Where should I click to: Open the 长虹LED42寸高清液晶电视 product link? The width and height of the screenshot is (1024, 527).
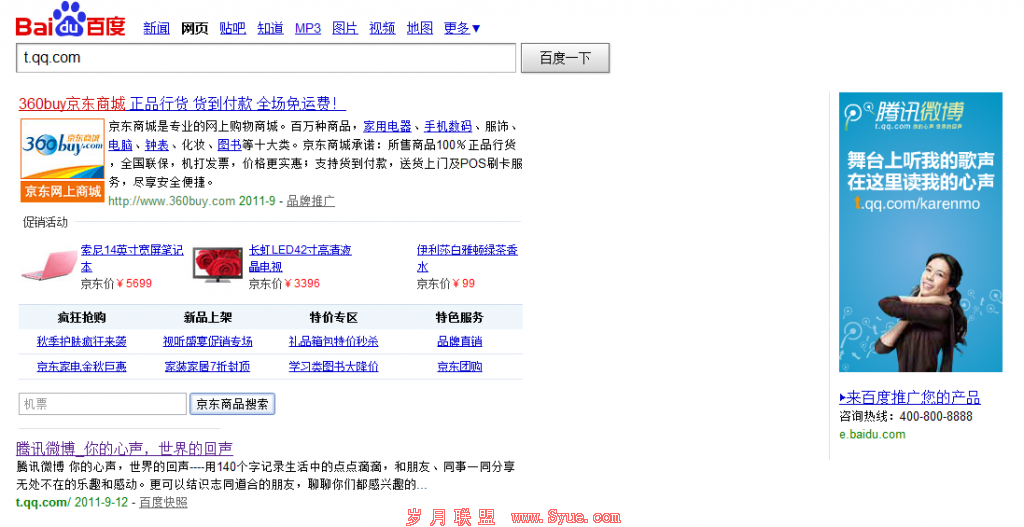click(300, 258)
